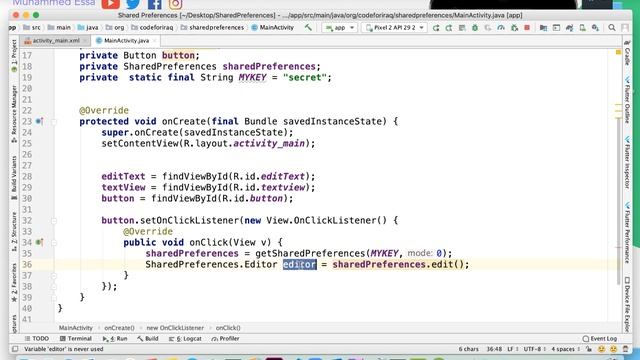The width and height of the screenshot is (640, 360).
Task: Open the Z: Structure side tab
Action: (14, 232)
